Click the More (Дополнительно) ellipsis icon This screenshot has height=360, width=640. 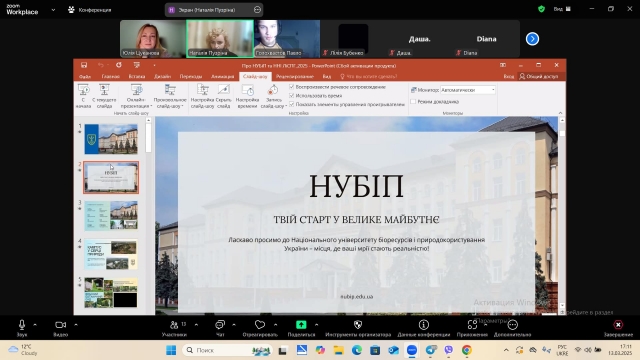[x=513, y=324]
